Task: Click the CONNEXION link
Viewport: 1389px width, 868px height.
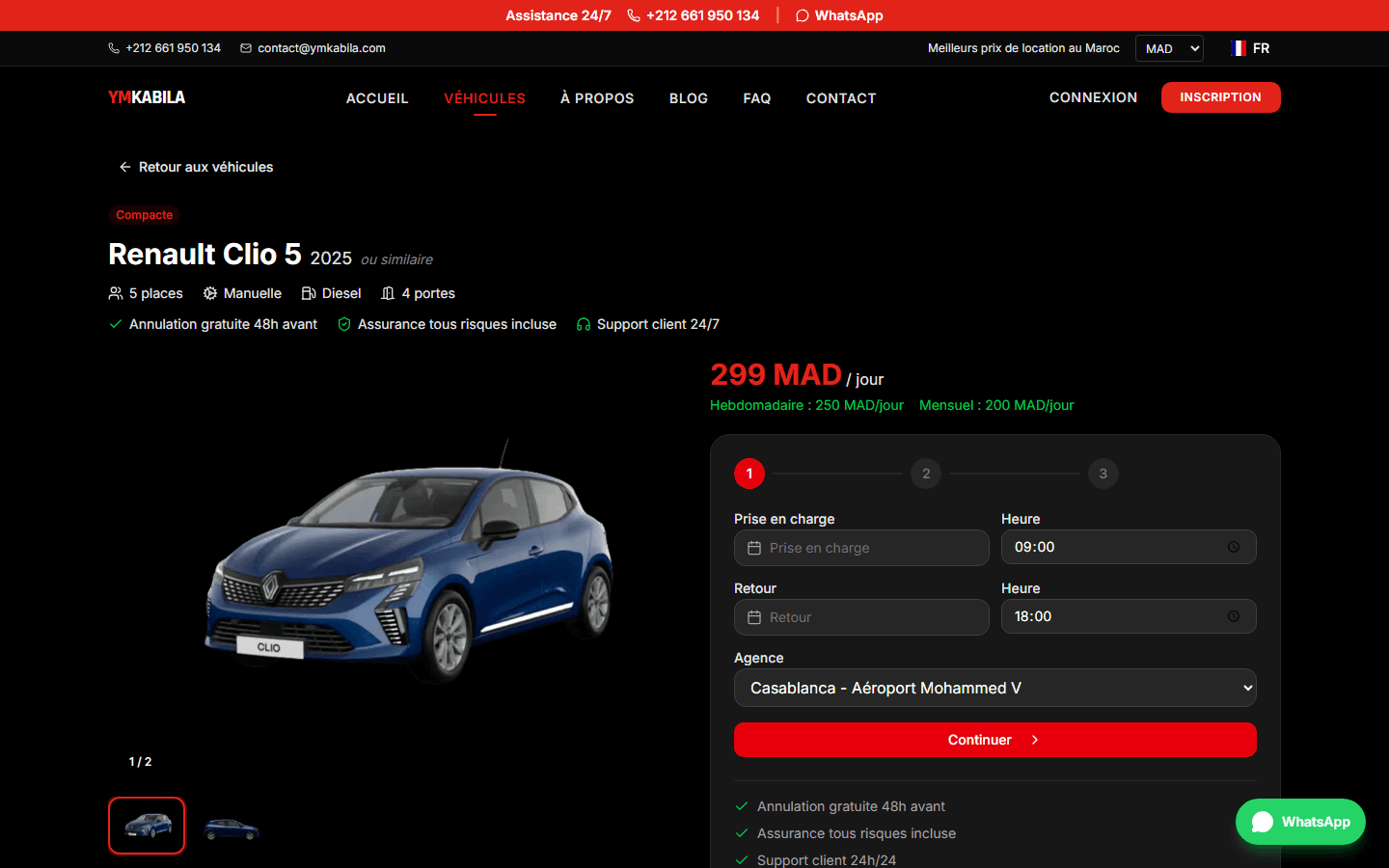Action: (x=1094, y=97)
